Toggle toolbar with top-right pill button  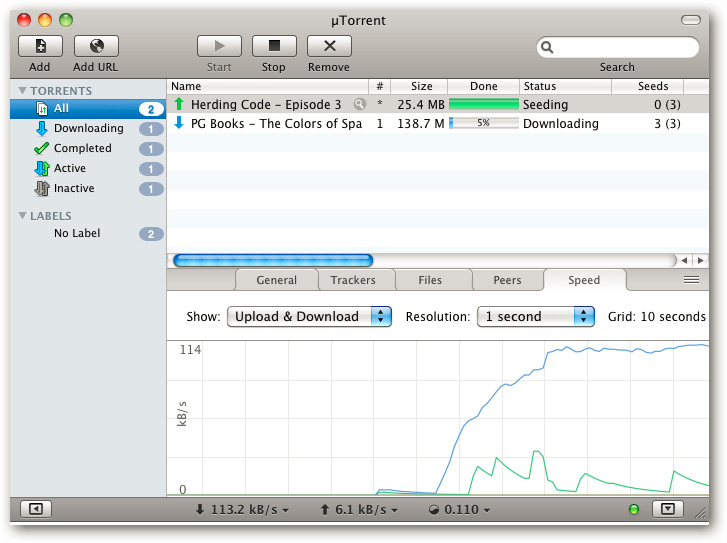(691, 20)
